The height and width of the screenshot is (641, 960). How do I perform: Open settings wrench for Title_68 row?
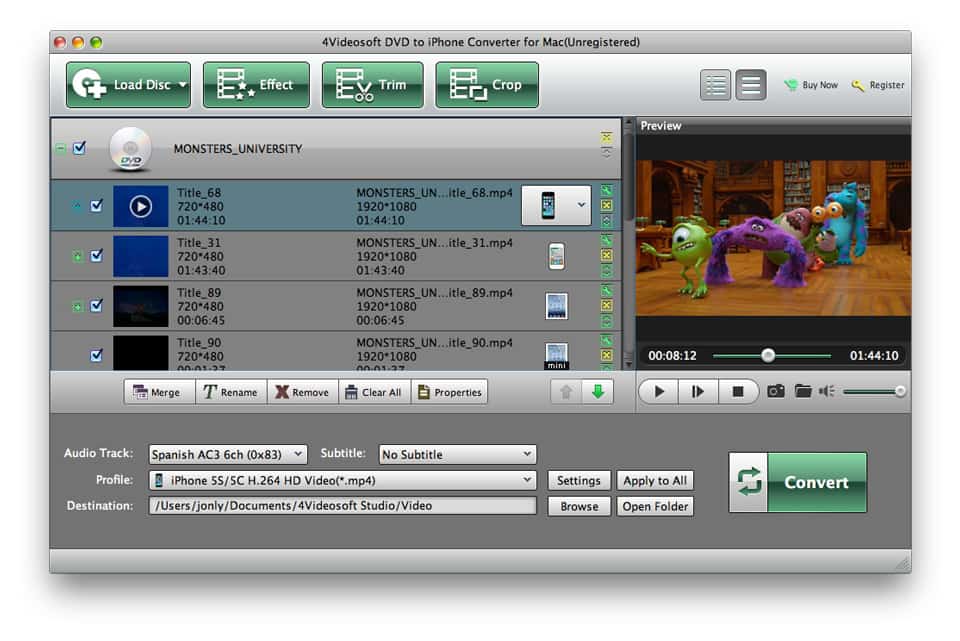[606, 190]
